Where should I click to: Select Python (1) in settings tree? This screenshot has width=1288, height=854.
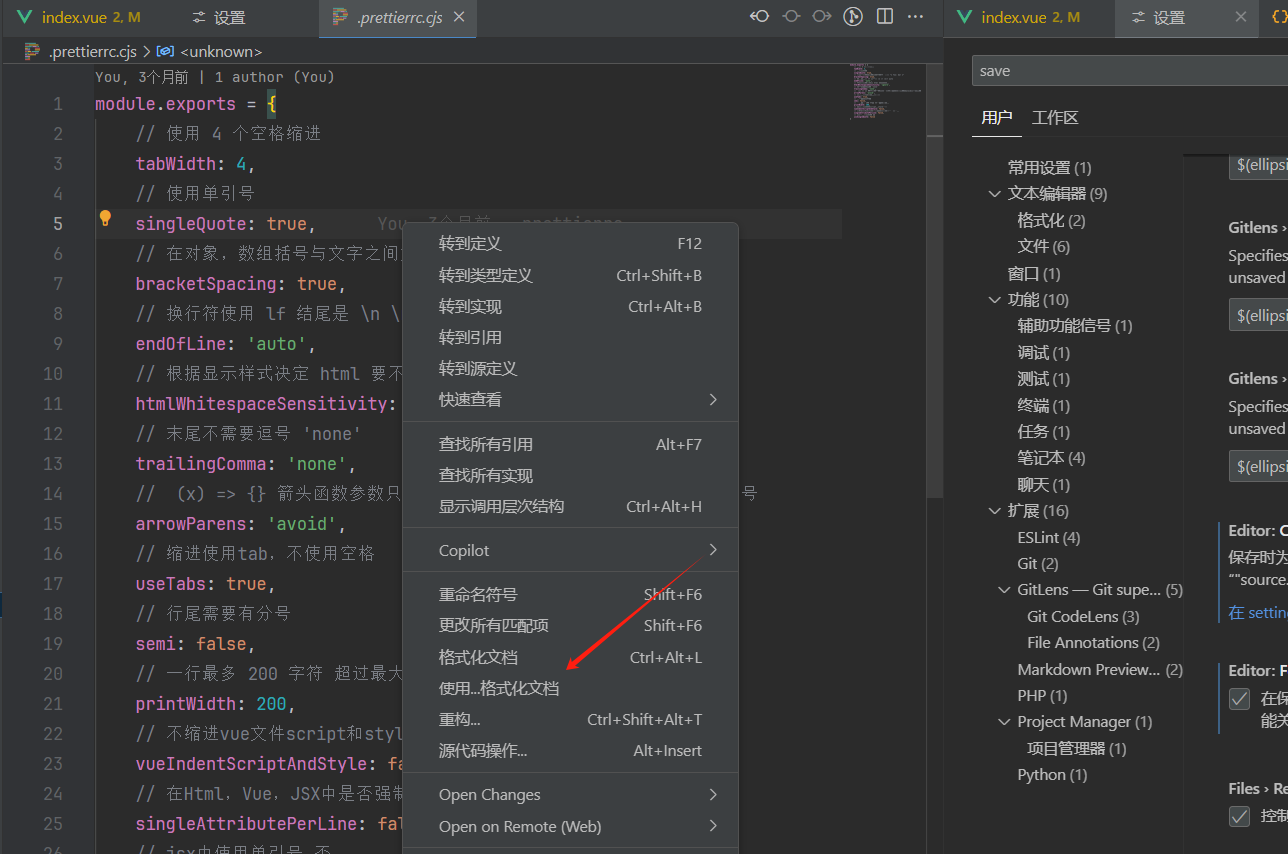[x=1052, y=774]
